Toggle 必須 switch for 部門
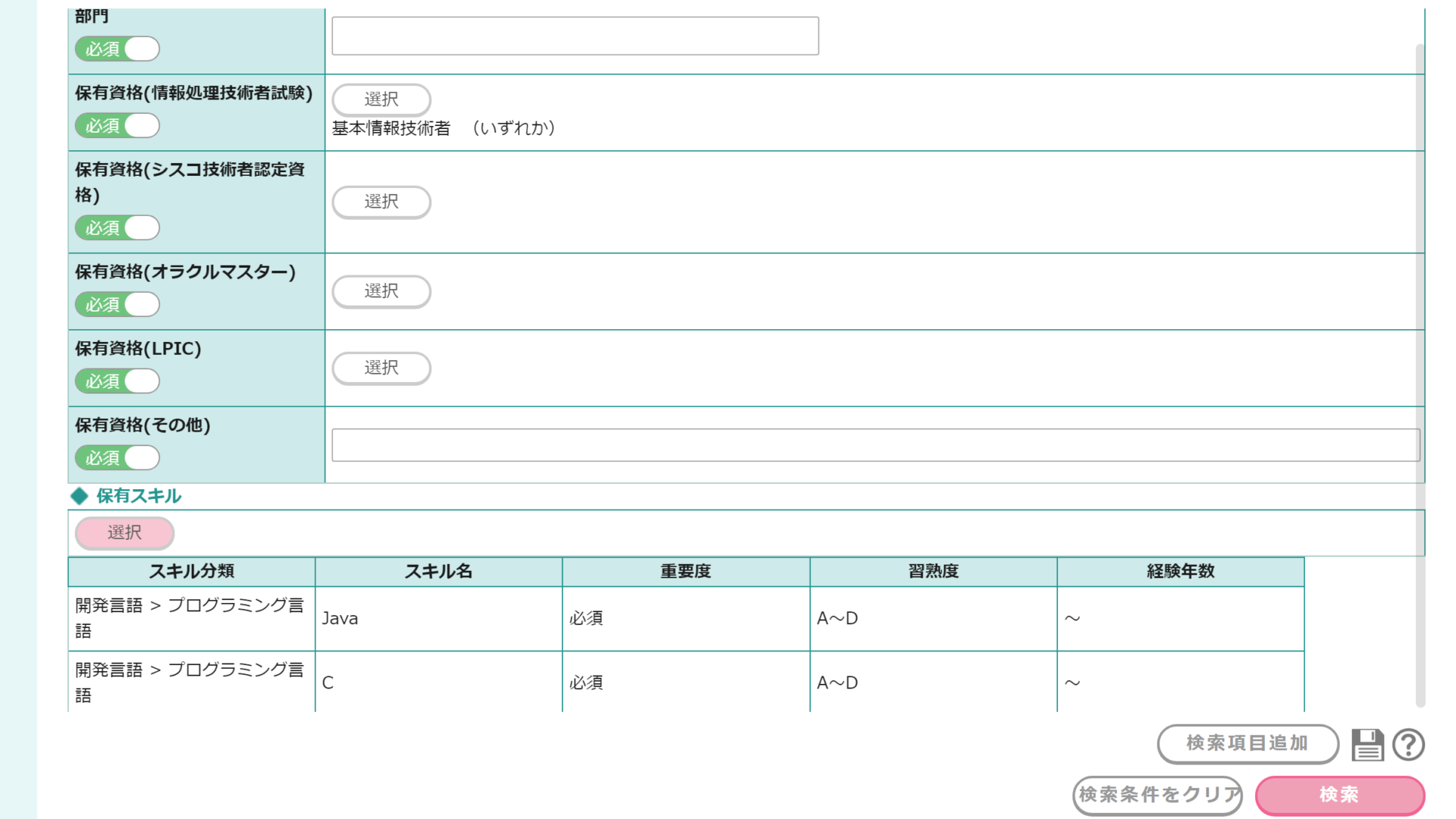 [118, 49]
